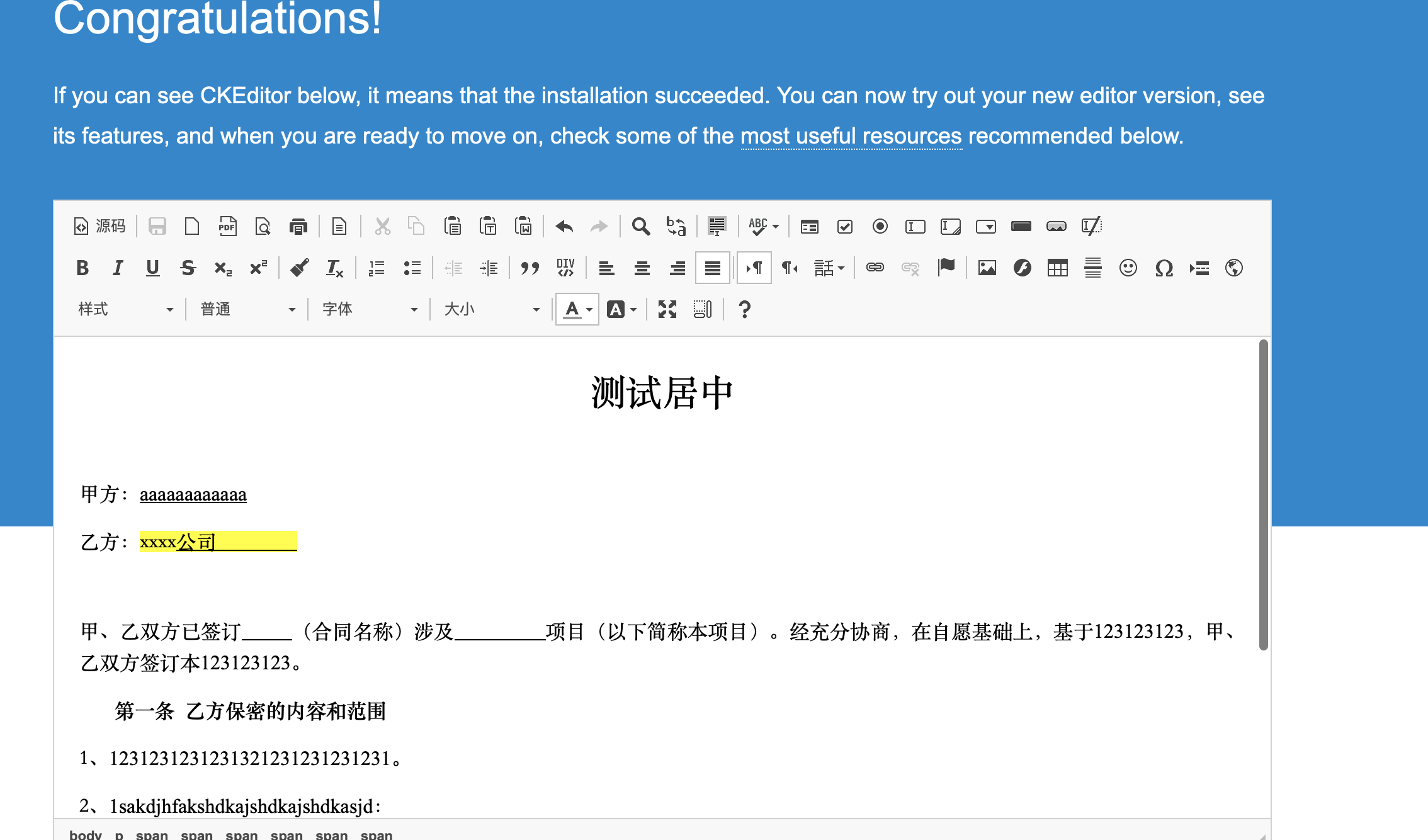Click the editor's vertical scrollbar

(x=1263, y=494)
